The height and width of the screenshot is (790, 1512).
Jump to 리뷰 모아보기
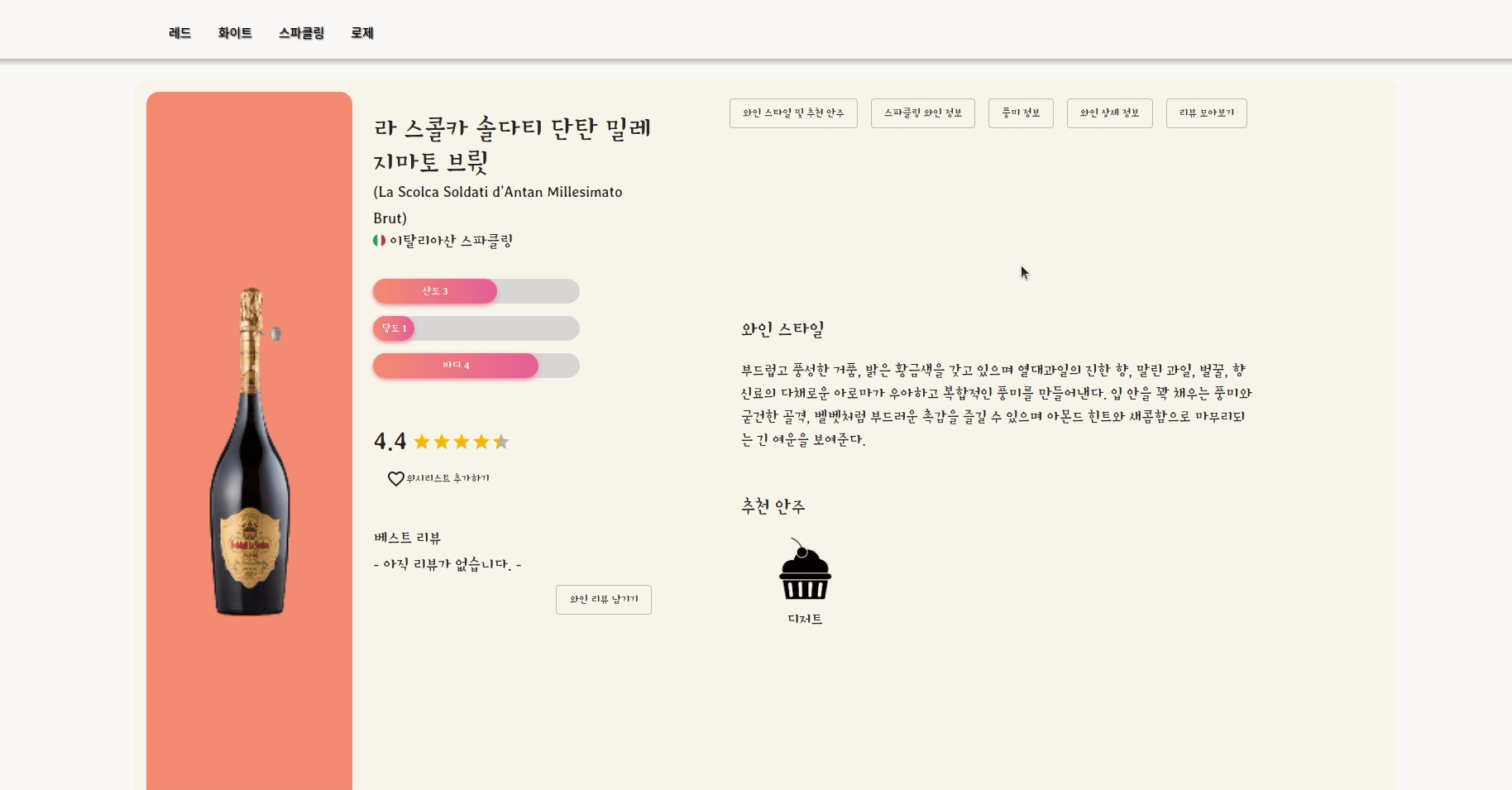click(x=1207, y=113)
